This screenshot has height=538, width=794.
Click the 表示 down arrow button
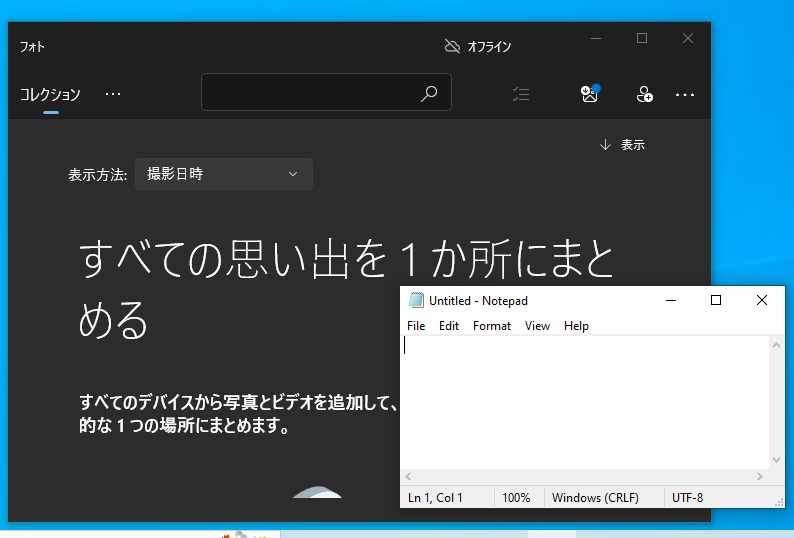tap(622, 145)
